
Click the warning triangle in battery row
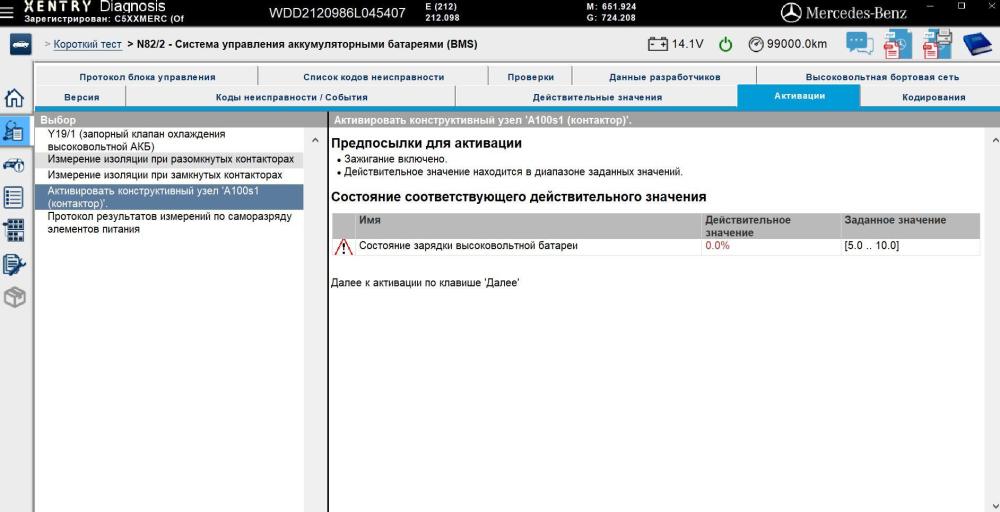tap(343, 247)
